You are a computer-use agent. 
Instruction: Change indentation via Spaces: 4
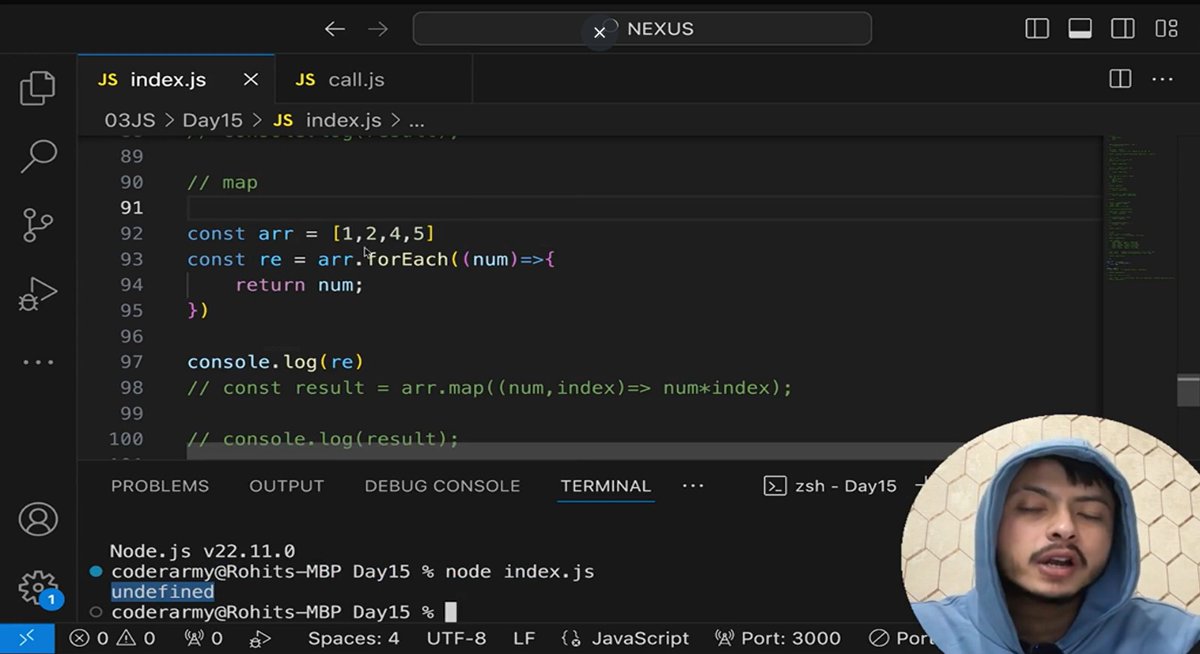click(353, 638)
